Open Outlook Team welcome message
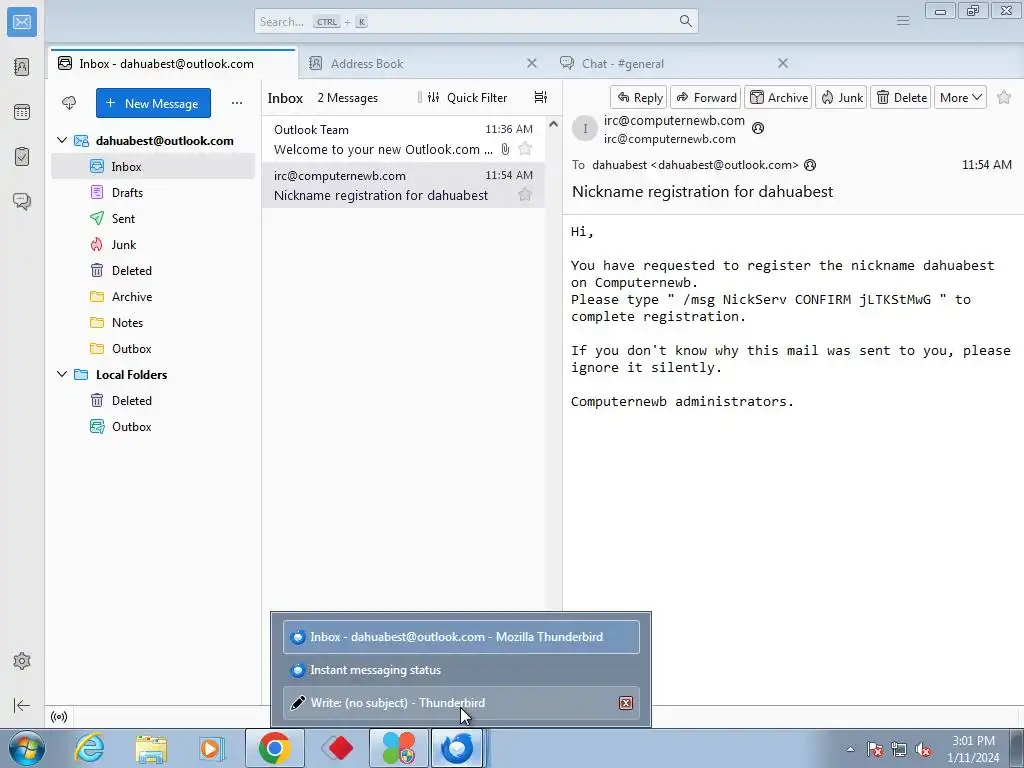 [x=403, y=139]
